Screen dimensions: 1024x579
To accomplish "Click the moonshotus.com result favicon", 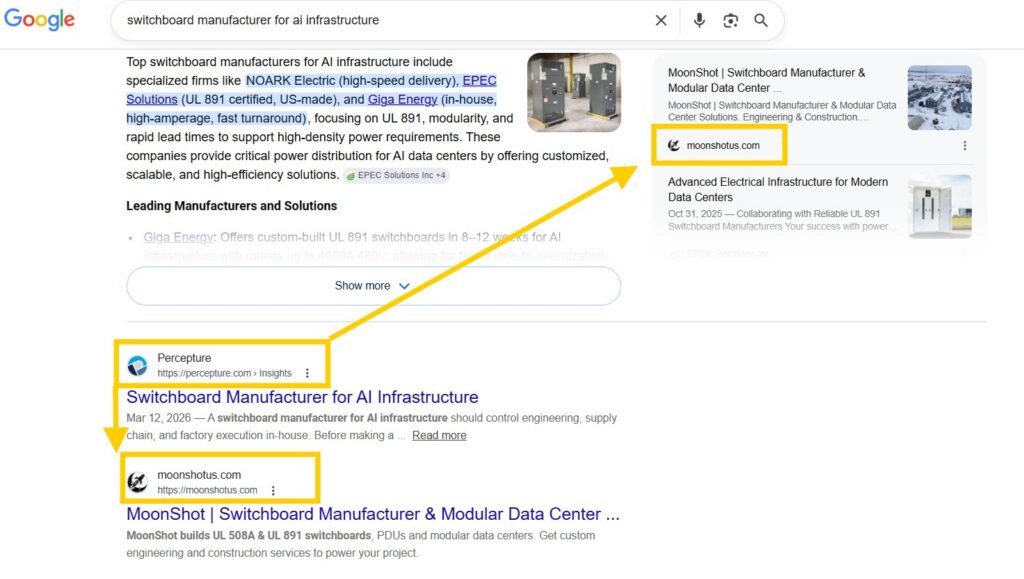I will tap(137, 482).
